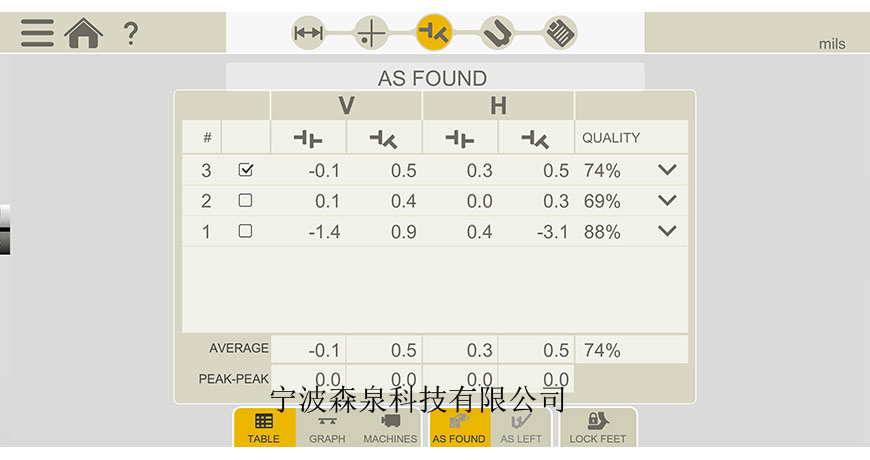The image size is (870, 460).
Task: Expand details for the 74% quality row
Action: [x=667, y=170]
